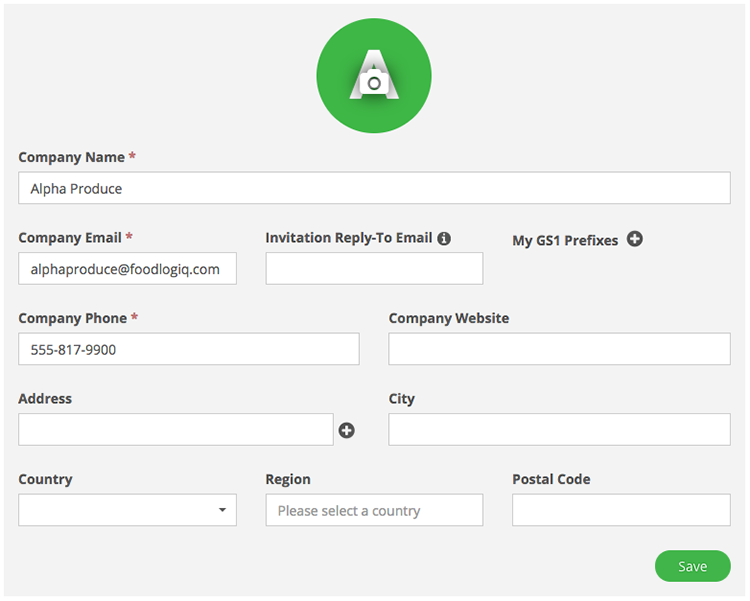
Task: Select the Region field
Action: click(x=375, y=510)
